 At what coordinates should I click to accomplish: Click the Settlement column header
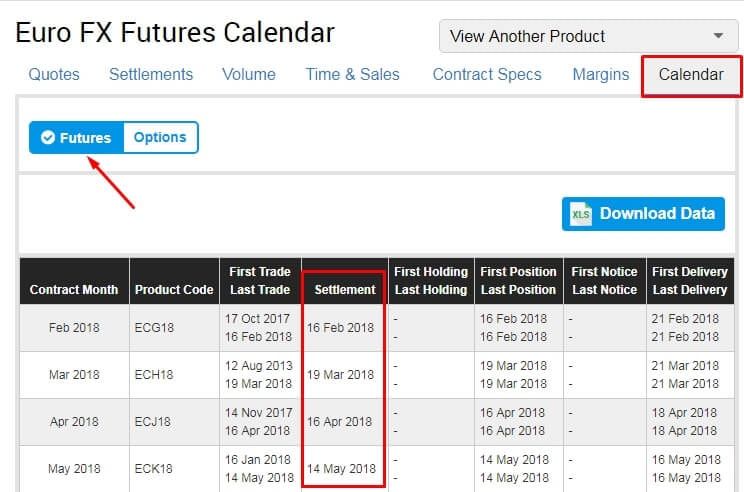344,290
